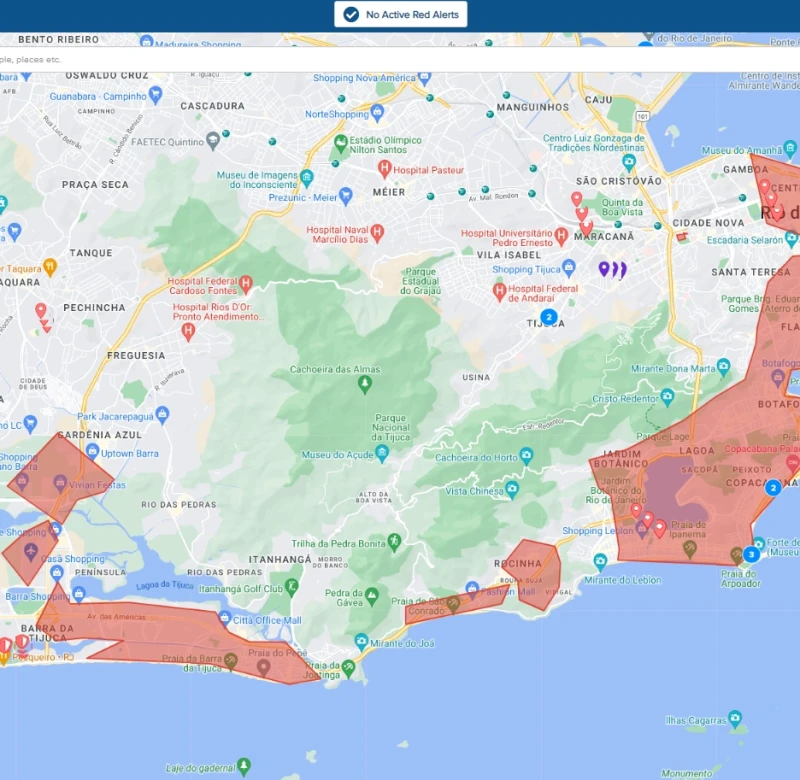Open the Shopping Nova América marker
Image resolution: width=800 pixels, height=780 pixels.
click(424, 78)
